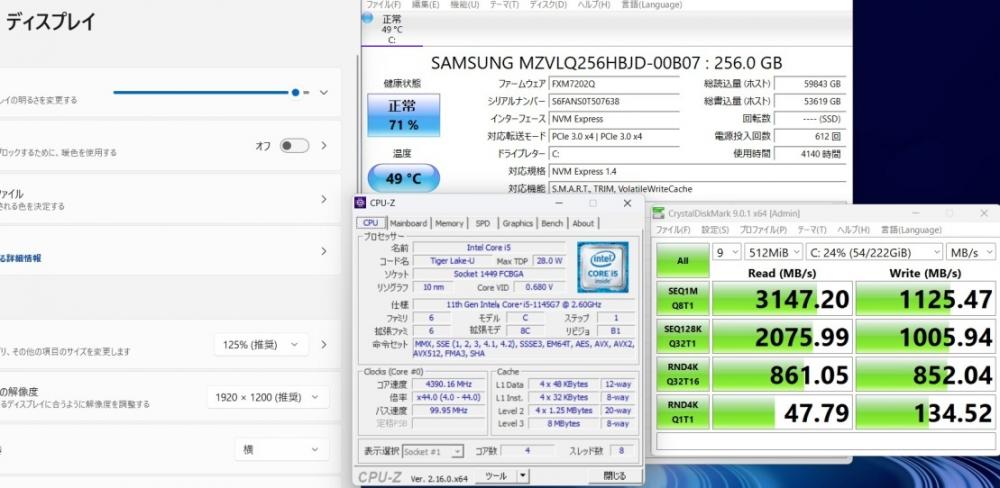Open the 512MiB test size dropdown

pyautogui.click(x=773, y=253)
